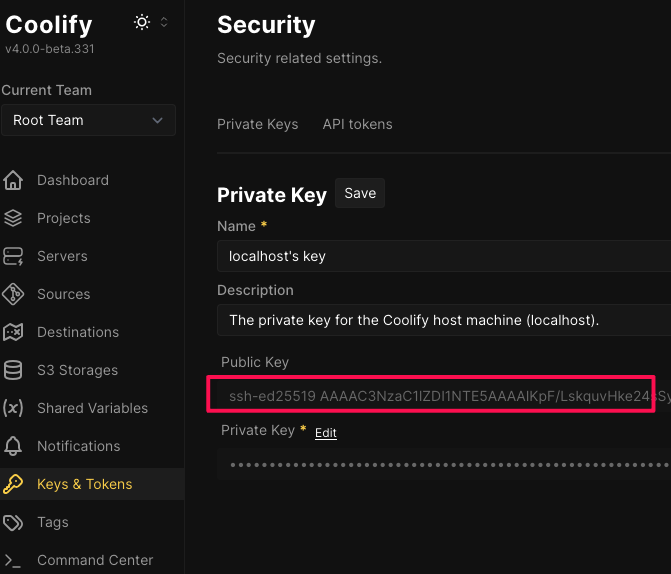
Task: Select the Sources git icon
Action: [x=13, y=294]
